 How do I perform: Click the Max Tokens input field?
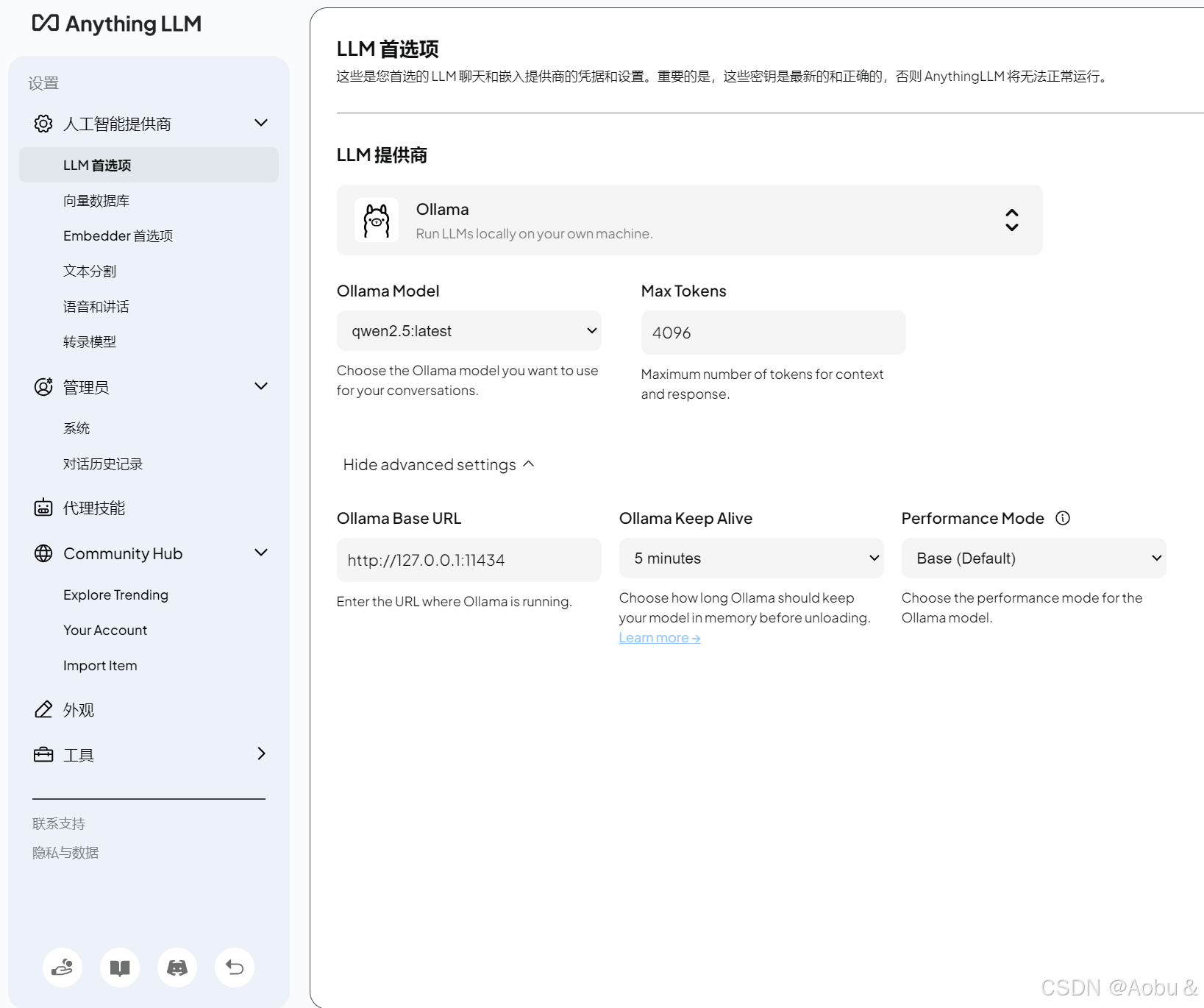point(773,333)
